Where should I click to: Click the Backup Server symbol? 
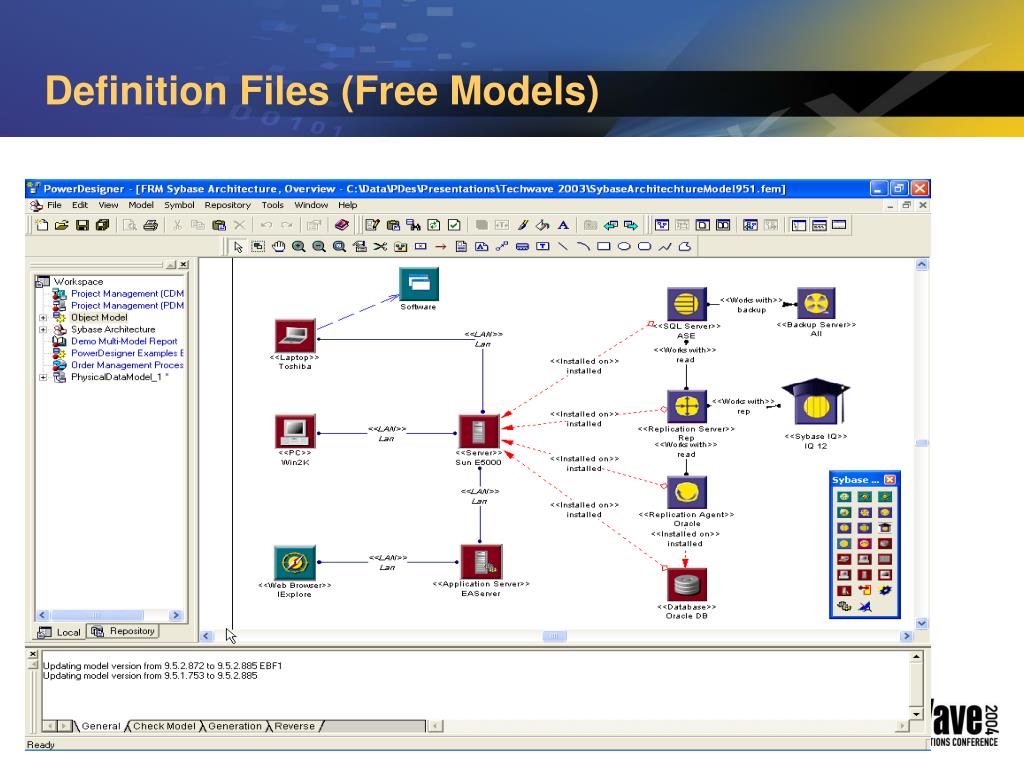(816, 304)
